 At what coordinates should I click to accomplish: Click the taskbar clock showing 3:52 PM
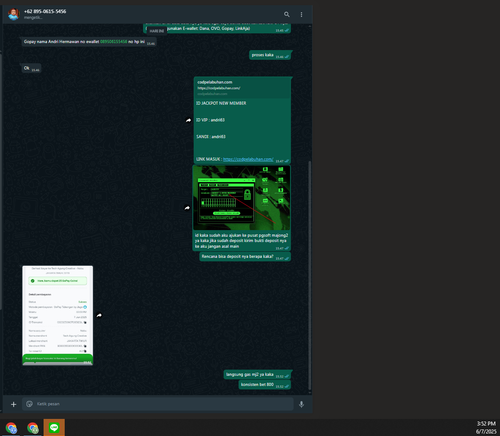486,423
